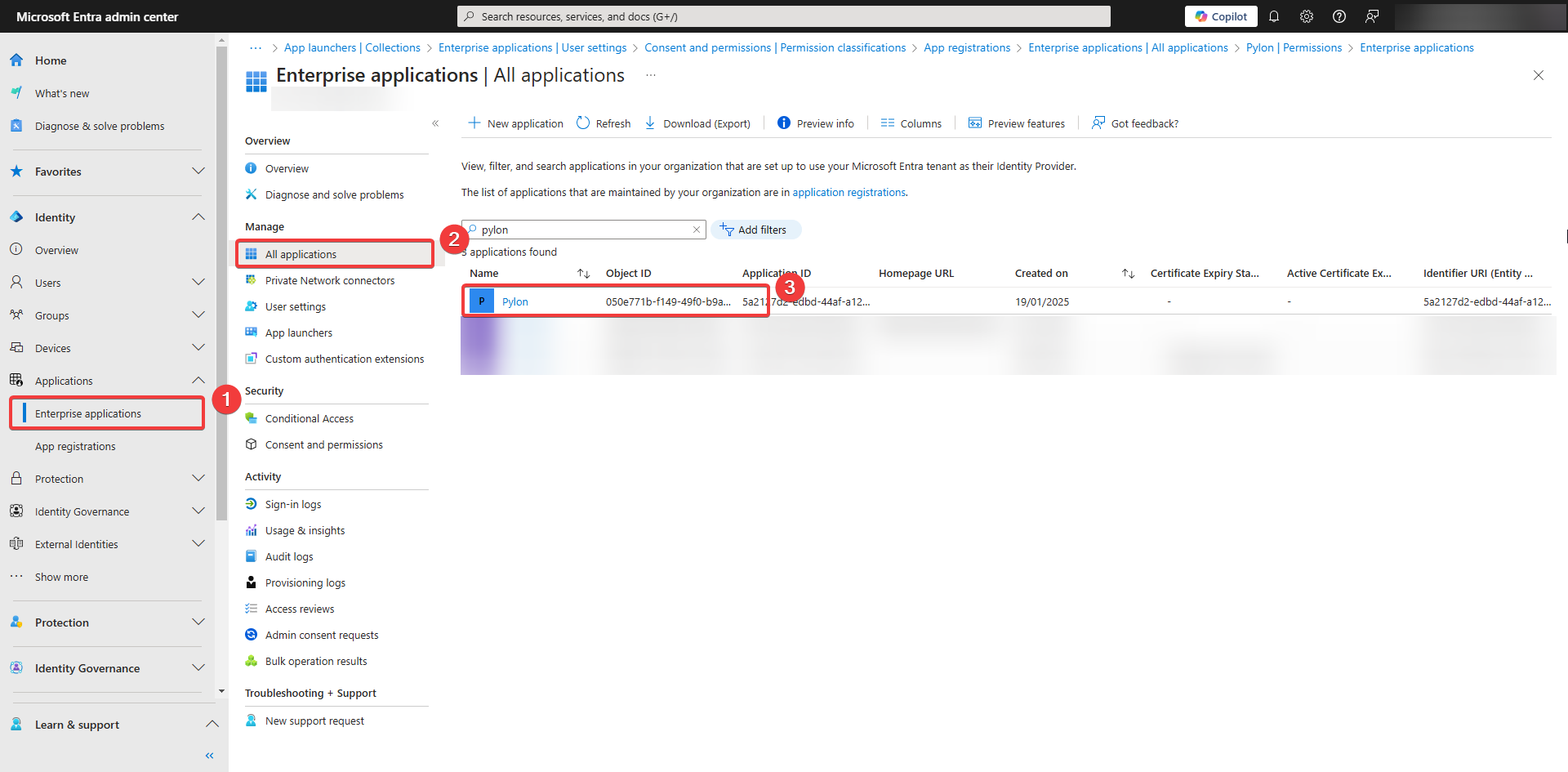Open Sign-in logs under Activity

[x=292, y=504]
